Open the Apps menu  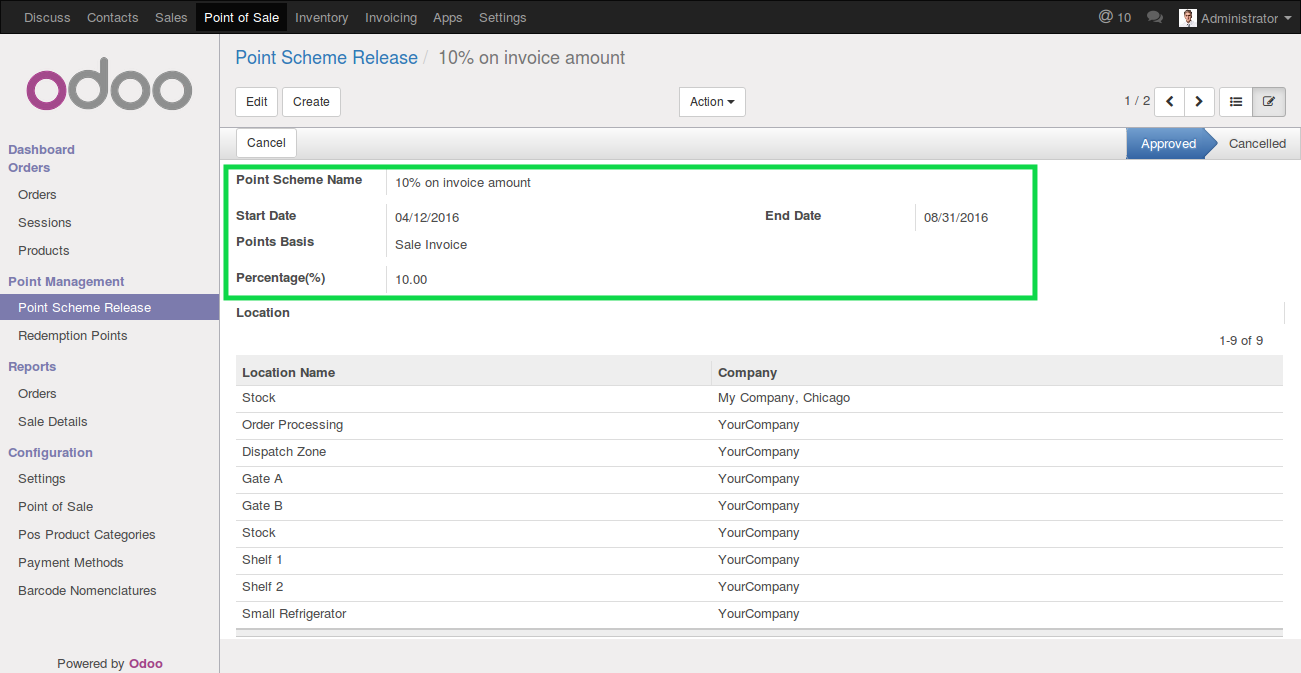pos(448,17)
